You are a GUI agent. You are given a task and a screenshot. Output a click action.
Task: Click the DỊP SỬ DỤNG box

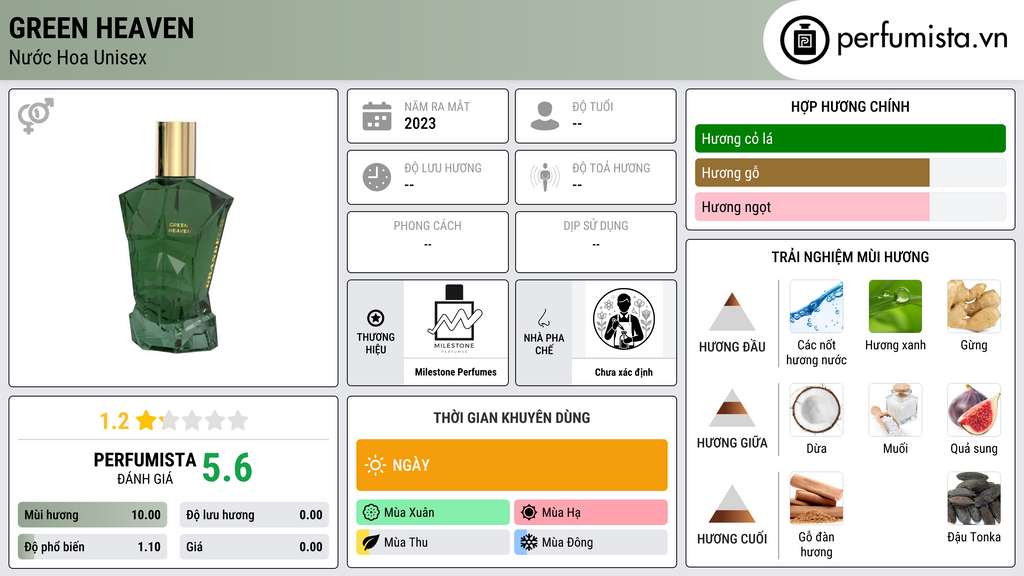[x=596, y=242]
